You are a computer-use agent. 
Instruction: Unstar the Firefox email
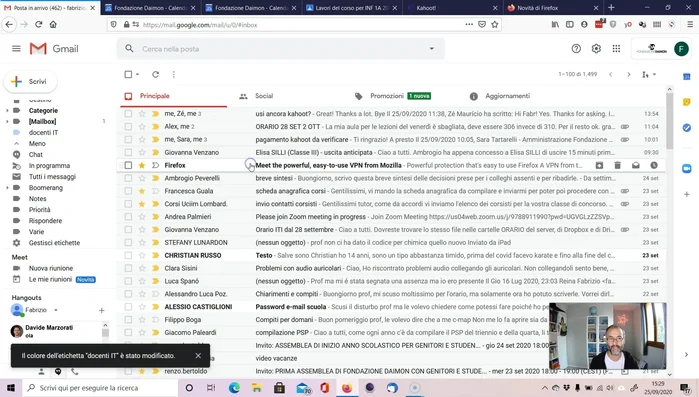142,165
